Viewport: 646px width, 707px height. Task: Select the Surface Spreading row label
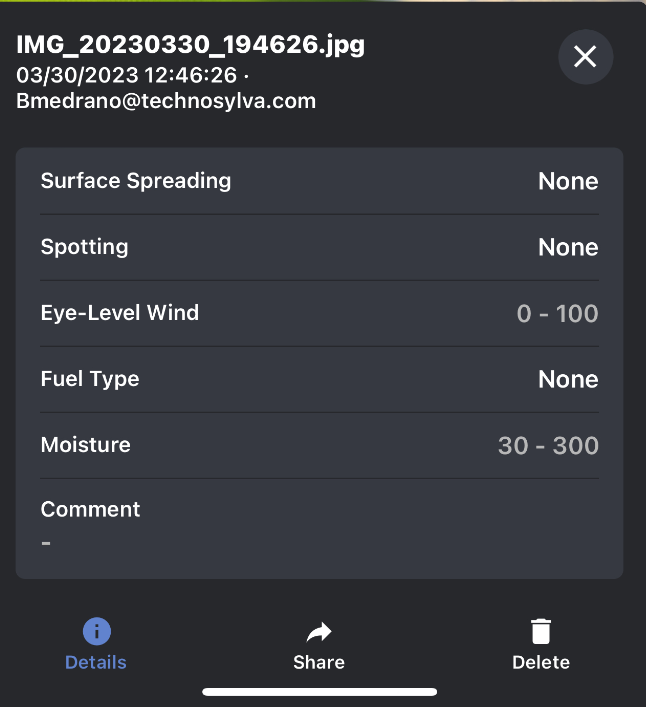pyautogui.click(x=136, y=181)
